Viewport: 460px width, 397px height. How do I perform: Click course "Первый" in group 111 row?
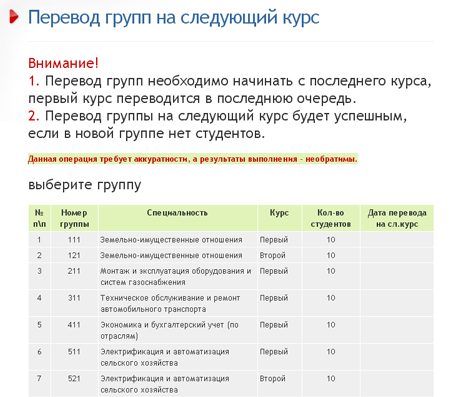pyautogui.click(x=274, y=240)
